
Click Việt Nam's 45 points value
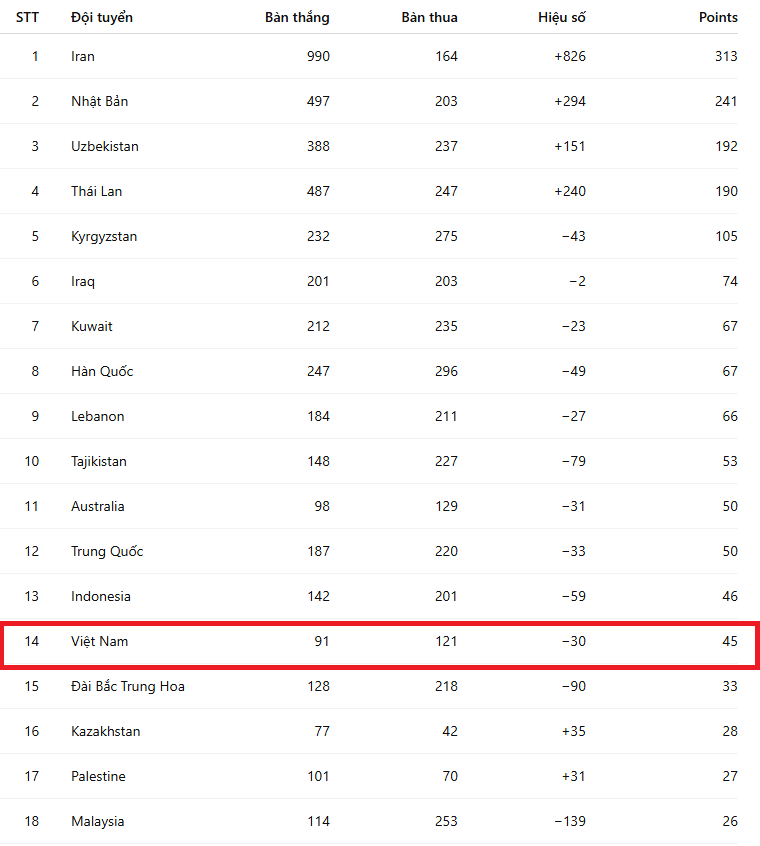point(730,641)
